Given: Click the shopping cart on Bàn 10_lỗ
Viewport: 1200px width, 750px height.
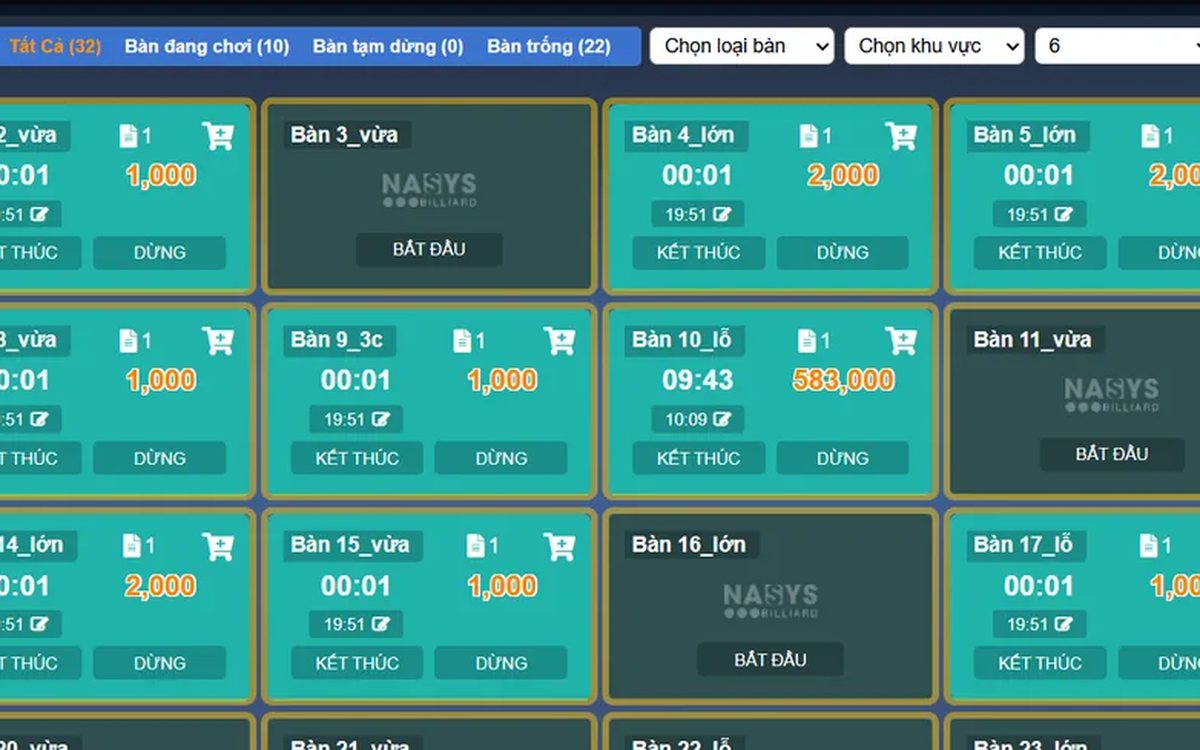Looking at the screenshot, I should pyautogui.click(x=901, y=341).
